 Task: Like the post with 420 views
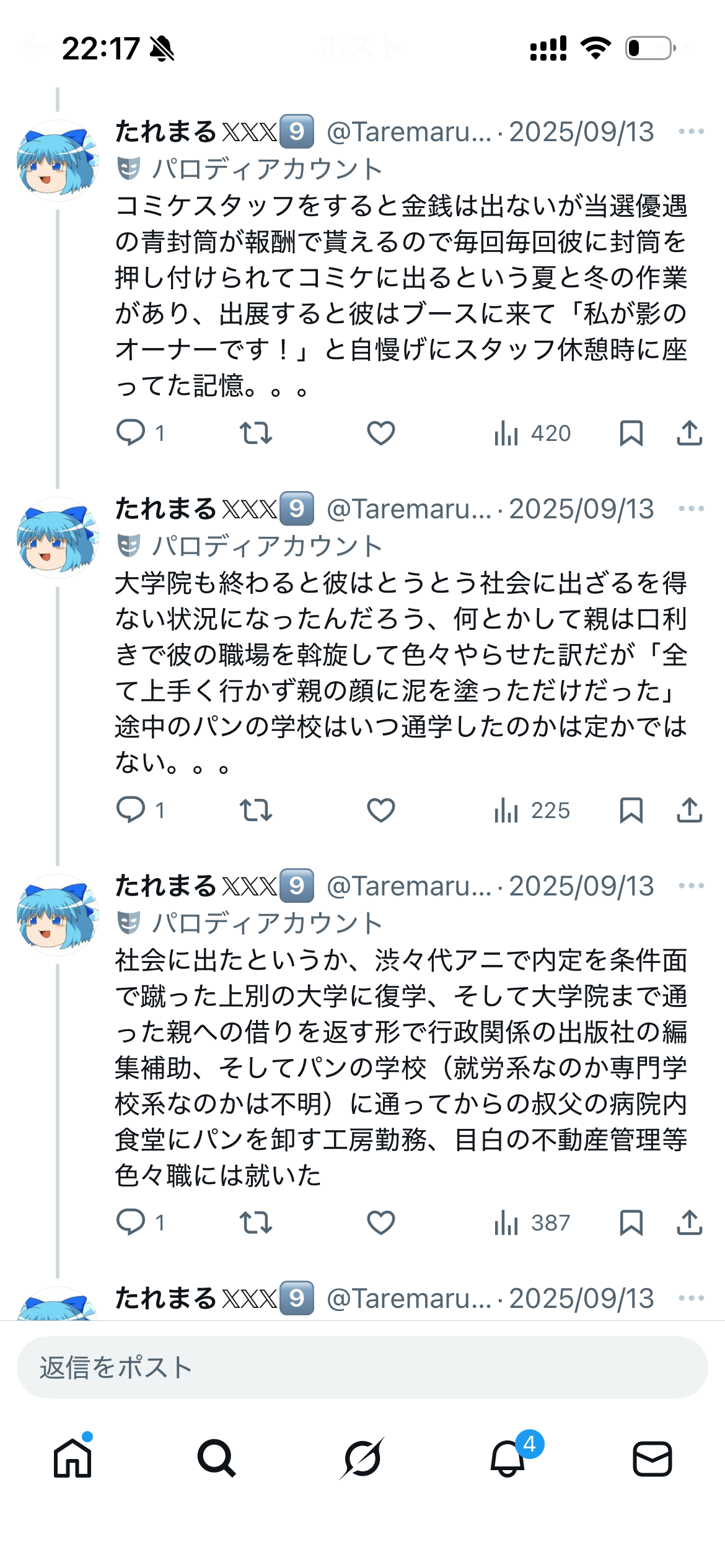click(x=381, y=433)
